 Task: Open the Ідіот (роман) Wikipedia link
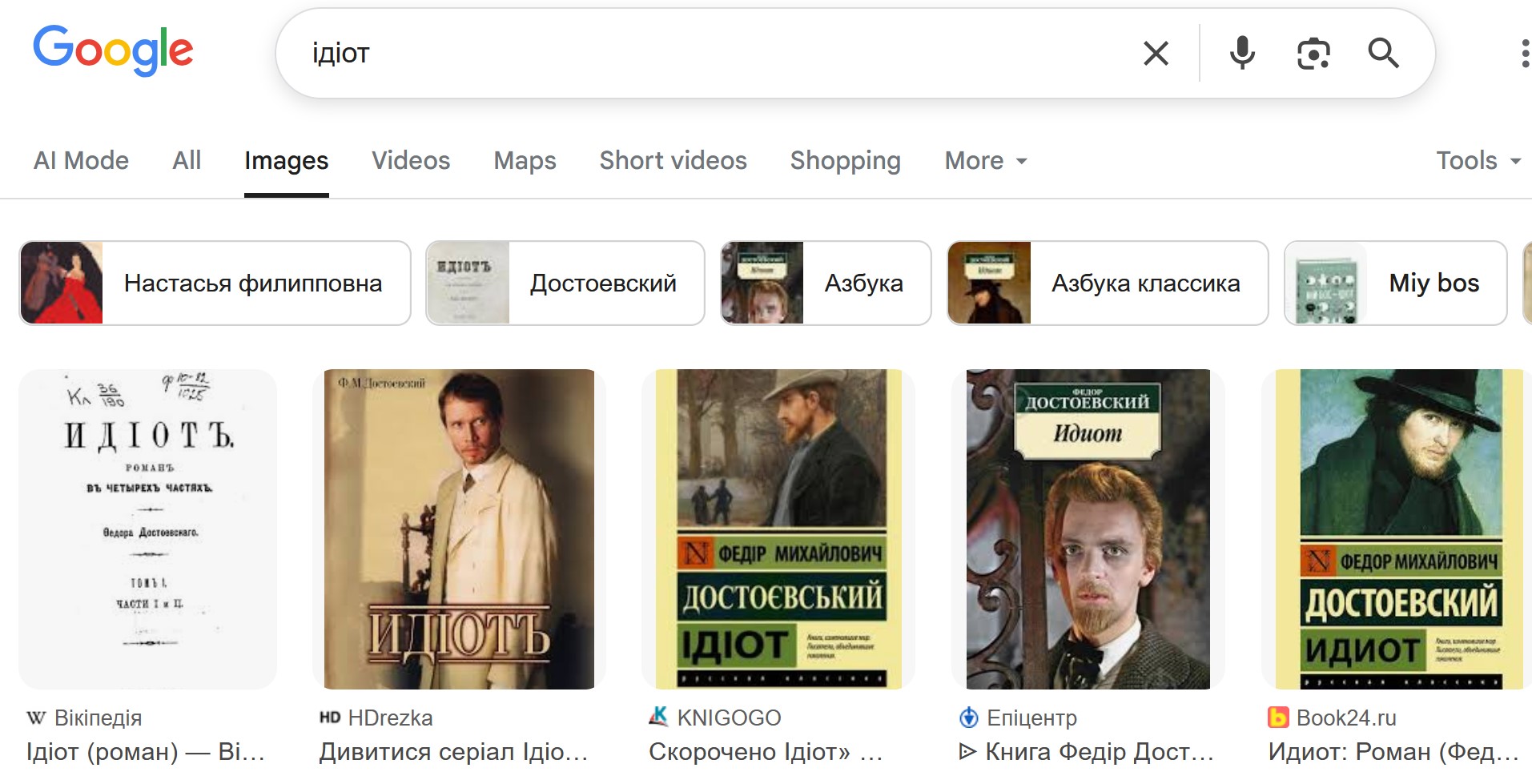pyautogui.click(x=145, y=752)
